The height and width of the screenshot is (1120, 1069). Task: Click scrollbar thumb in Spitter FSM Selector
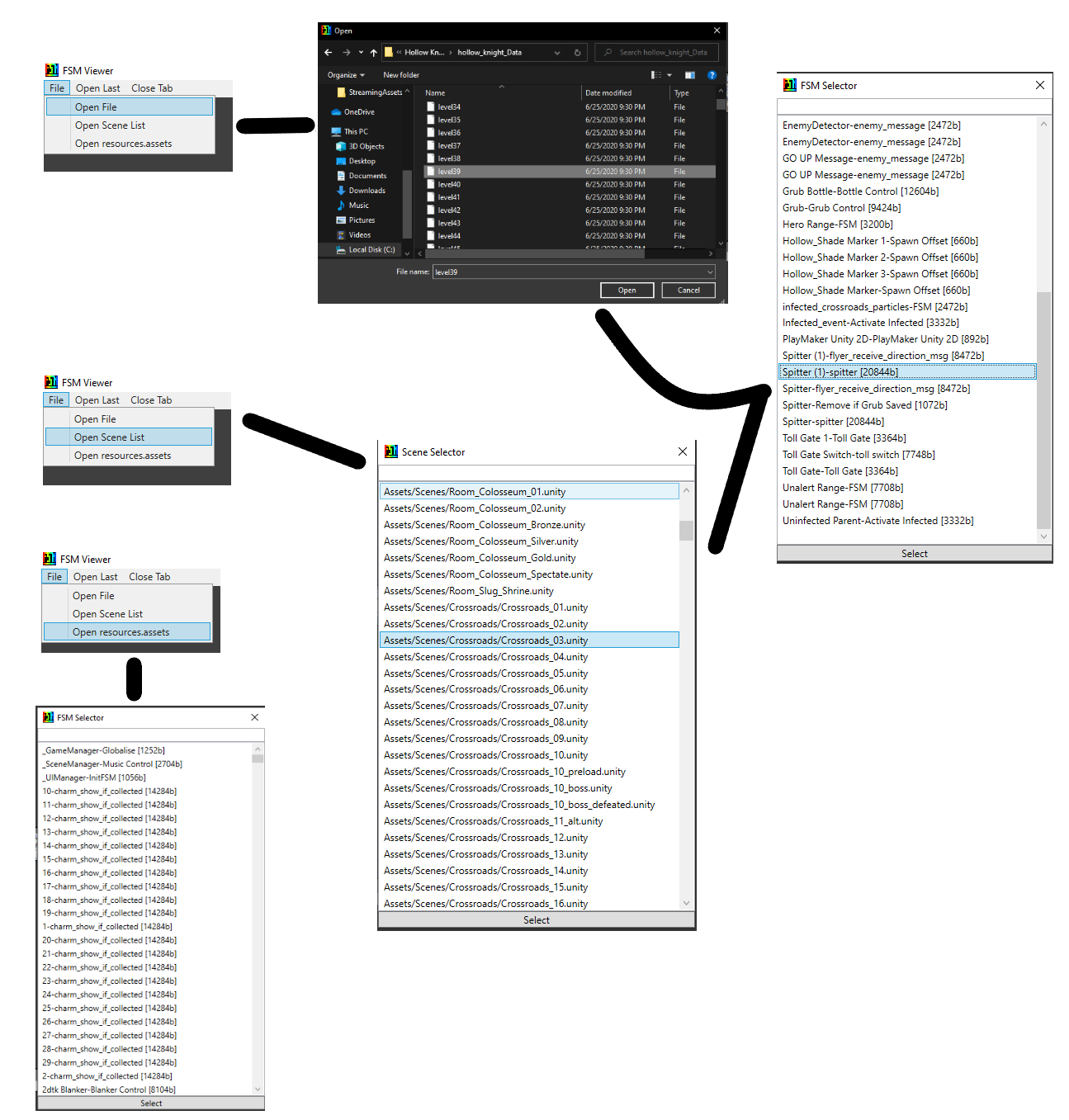pyautogui.click(x=1044, y=410)
